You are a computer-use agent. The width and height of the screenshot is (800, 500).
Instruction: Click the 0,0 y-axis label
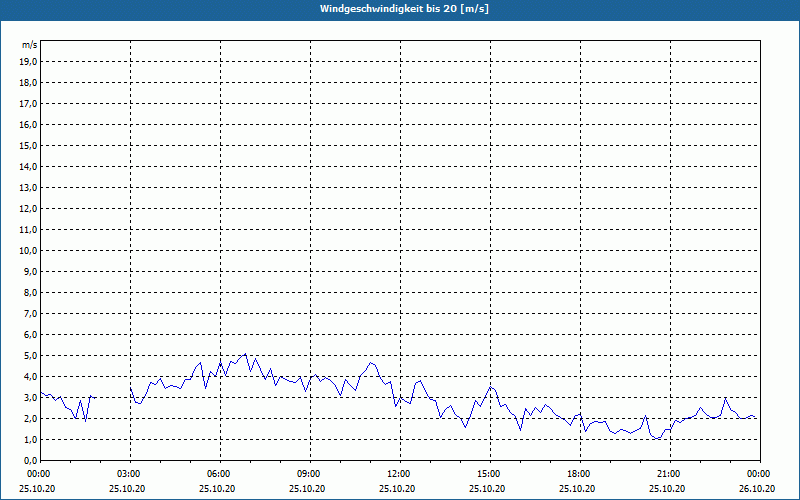click(x=30, y=461)
